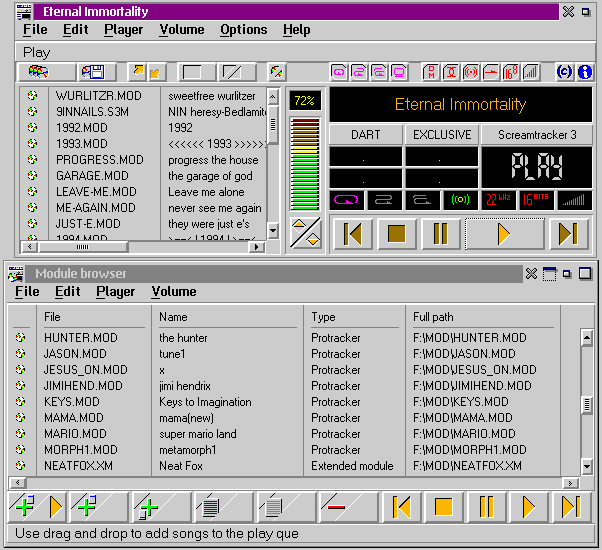The width and height of the screenshot is (602, 550).
Task: Open File menu in Module browser window
Action: point(27,292)
